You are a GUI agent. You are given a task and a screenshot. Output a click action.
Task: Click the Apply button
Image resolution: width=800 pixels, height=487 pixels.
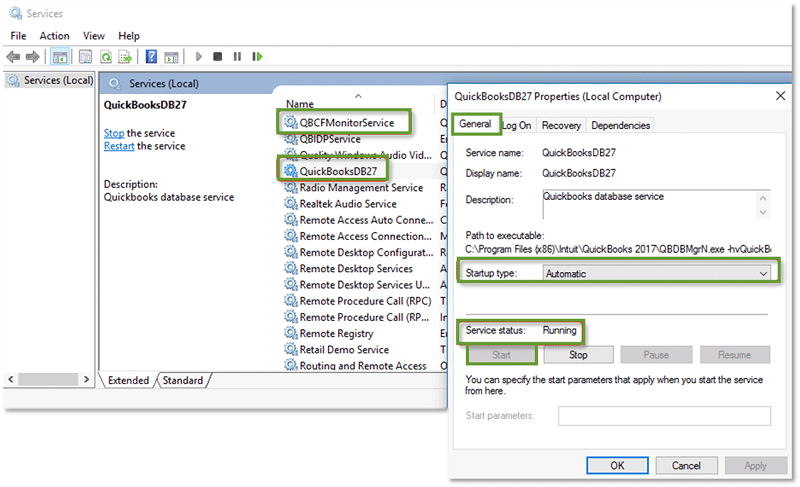tap(755, 466)
